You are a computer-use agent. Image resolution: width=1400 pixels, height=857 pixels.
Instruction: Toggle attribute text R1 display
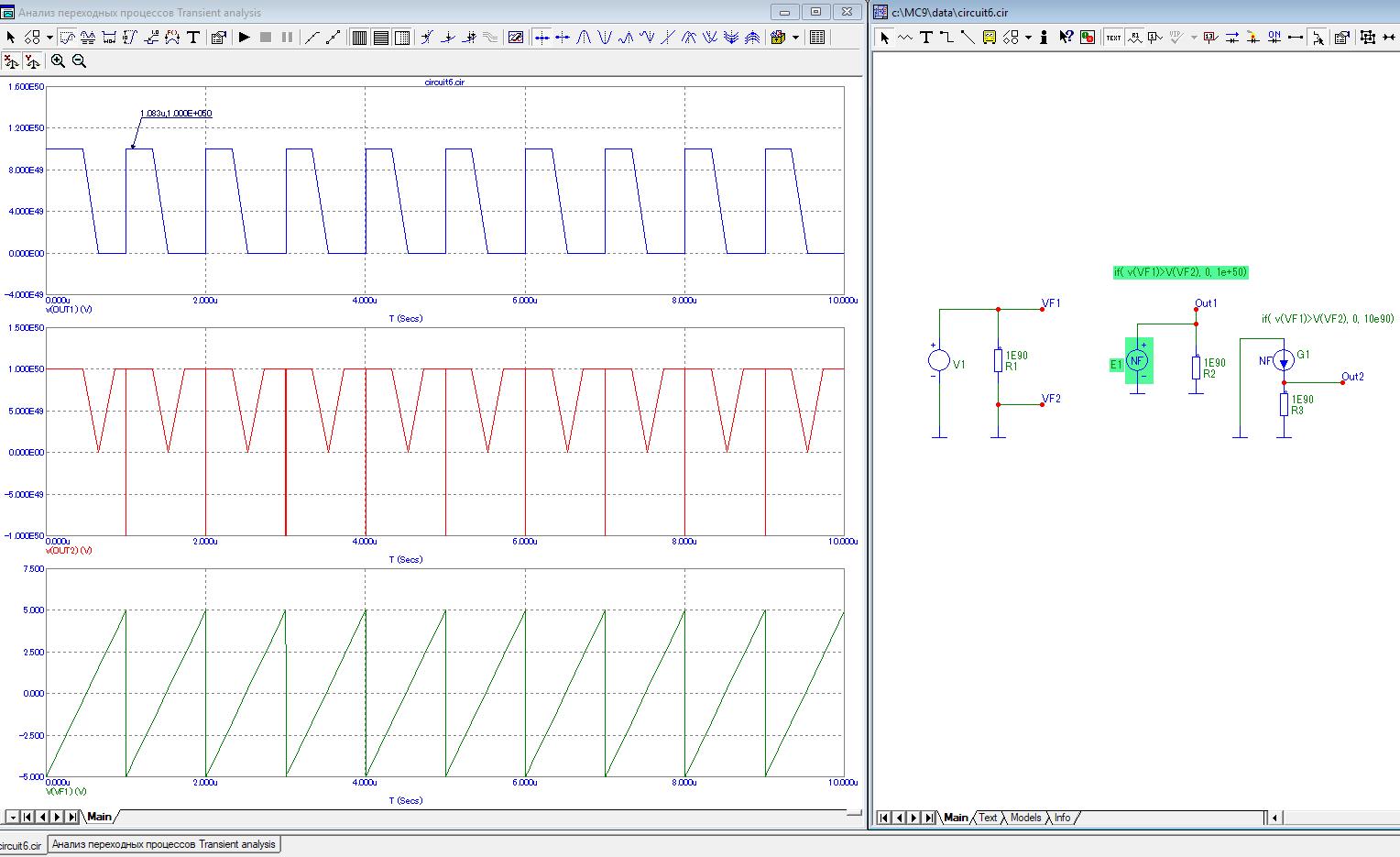[1135, 38]
